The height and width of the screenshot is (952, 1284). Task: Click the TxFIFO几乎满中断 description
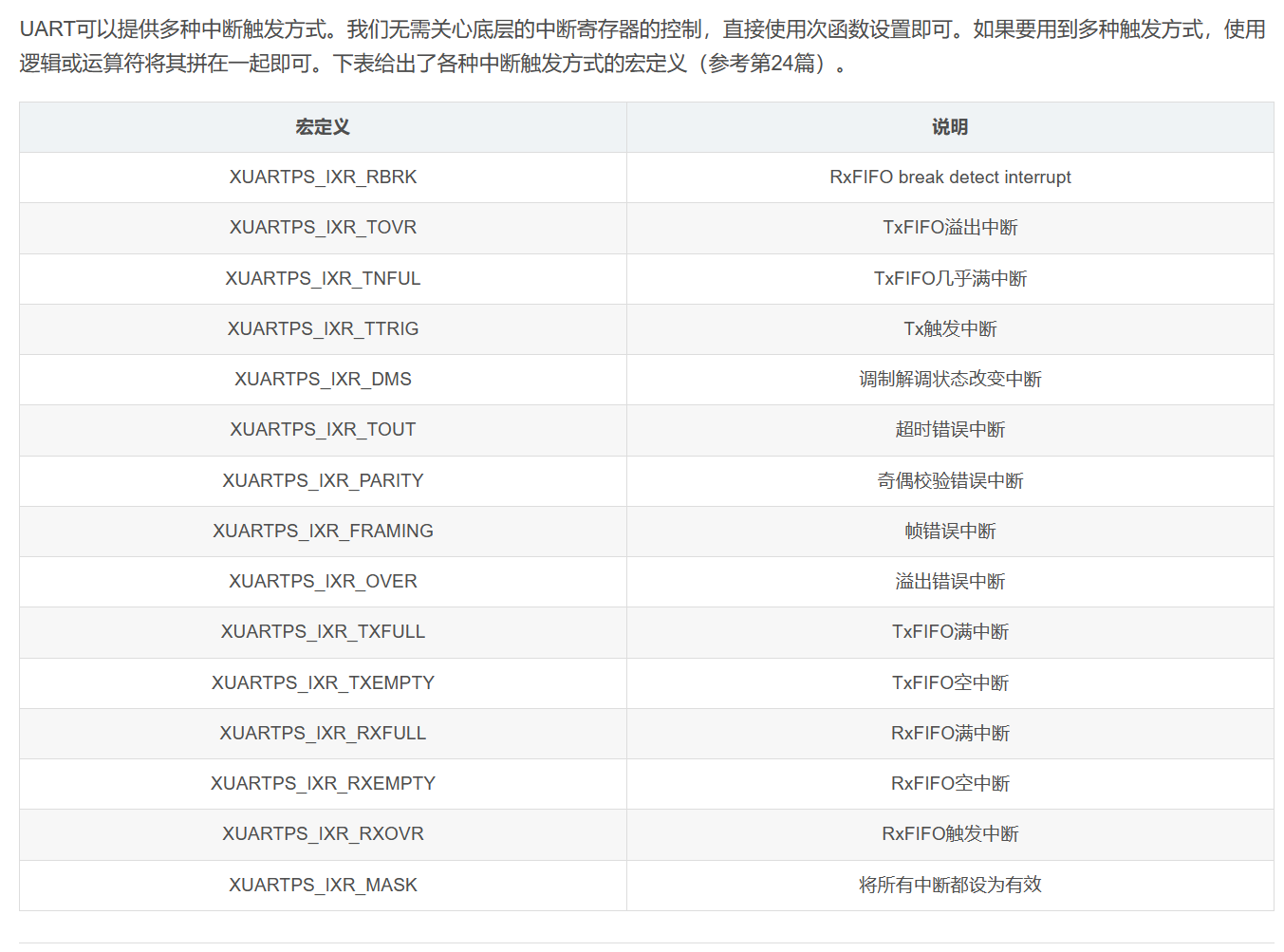[950, 279]
